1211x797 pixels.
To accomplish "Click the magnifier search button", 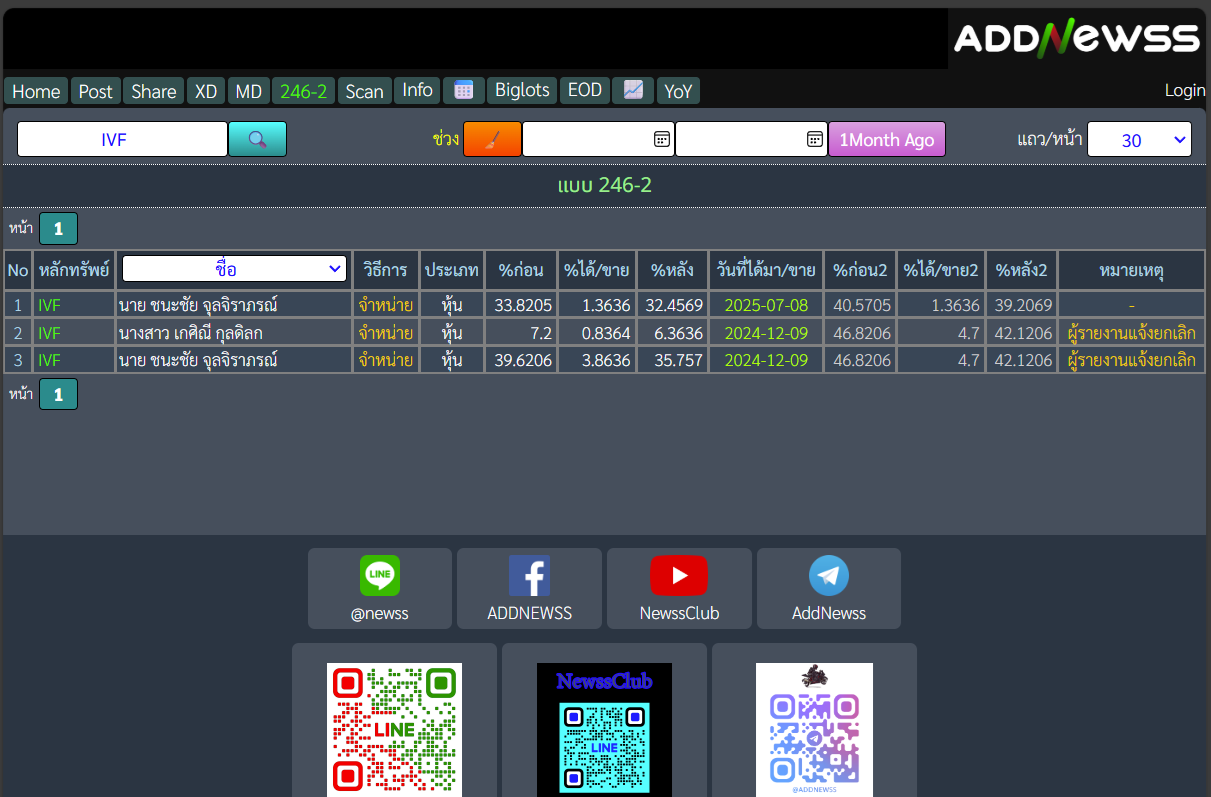I will pos(257,139).
